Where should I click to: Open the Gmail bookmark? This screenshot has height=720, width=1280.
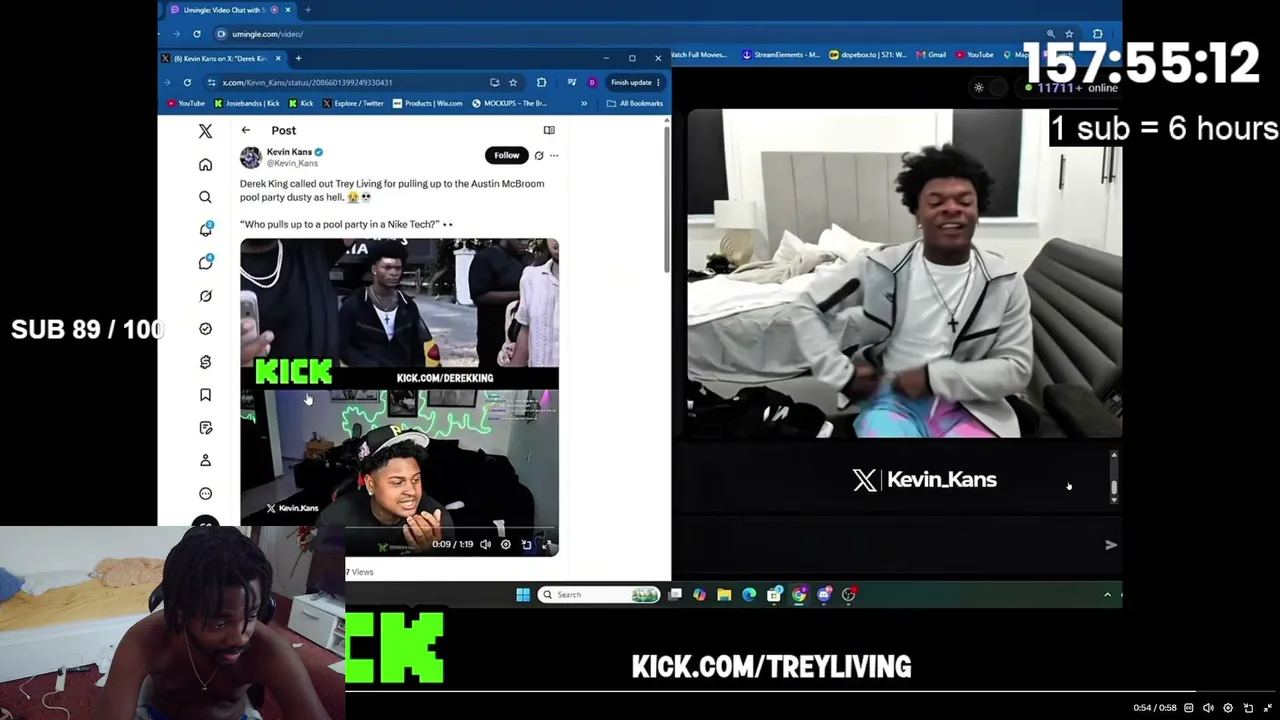[x=931, y=55]
